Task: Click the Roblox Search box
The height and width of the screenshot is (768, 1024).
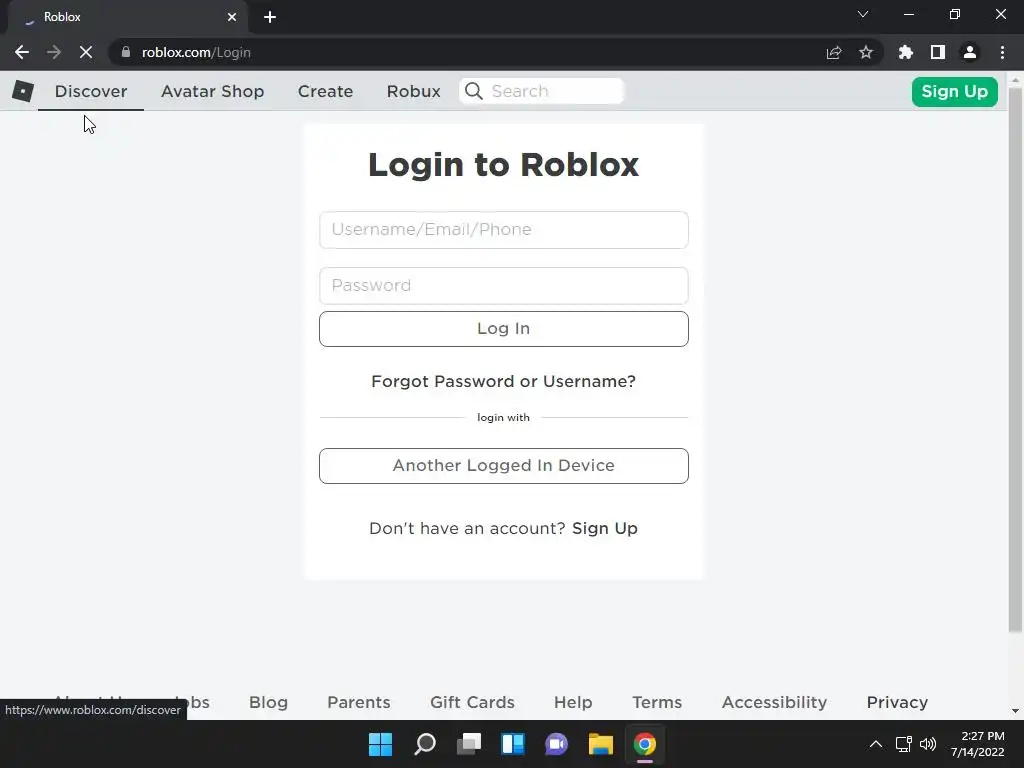Action: pyautogui.click(x=542, y=91)
